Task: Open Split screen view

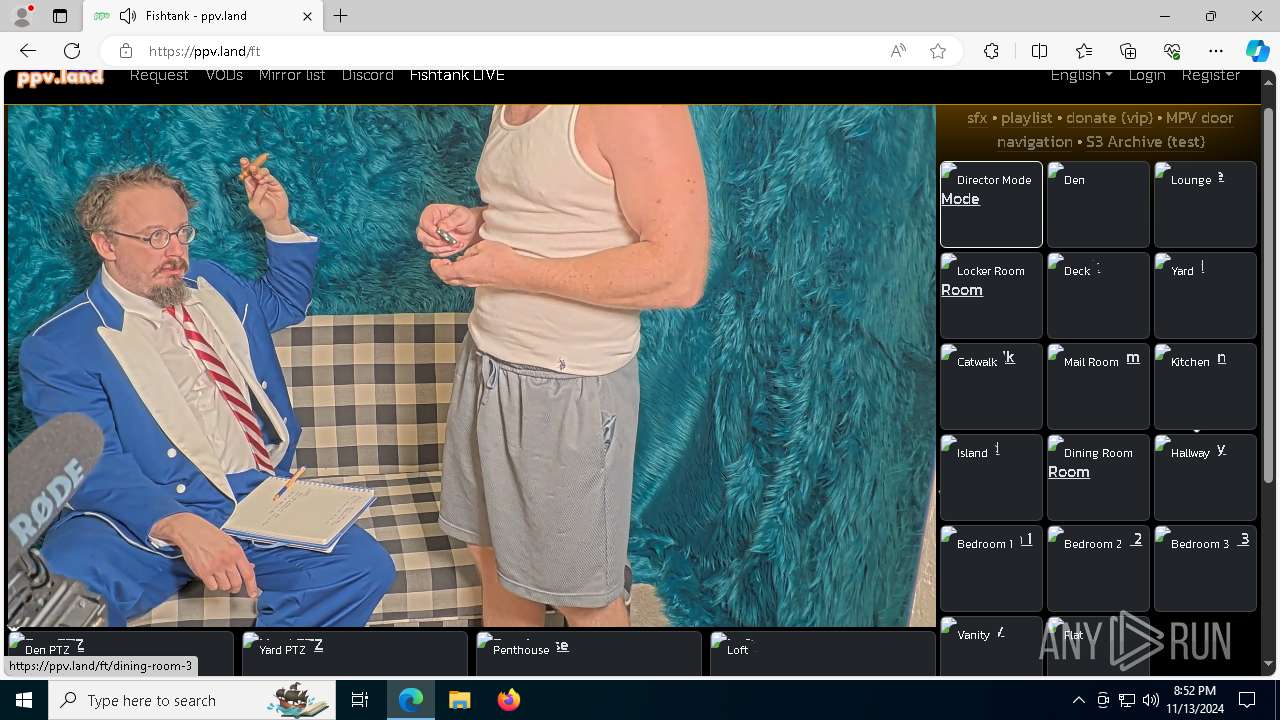Action: [1039, 51]
